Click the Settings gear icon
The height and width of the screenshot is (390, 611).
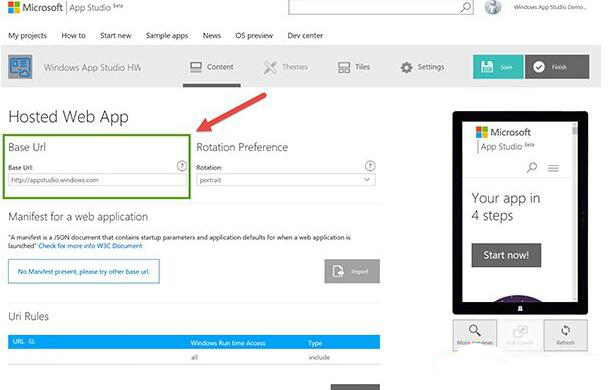(x=406, y=67)
